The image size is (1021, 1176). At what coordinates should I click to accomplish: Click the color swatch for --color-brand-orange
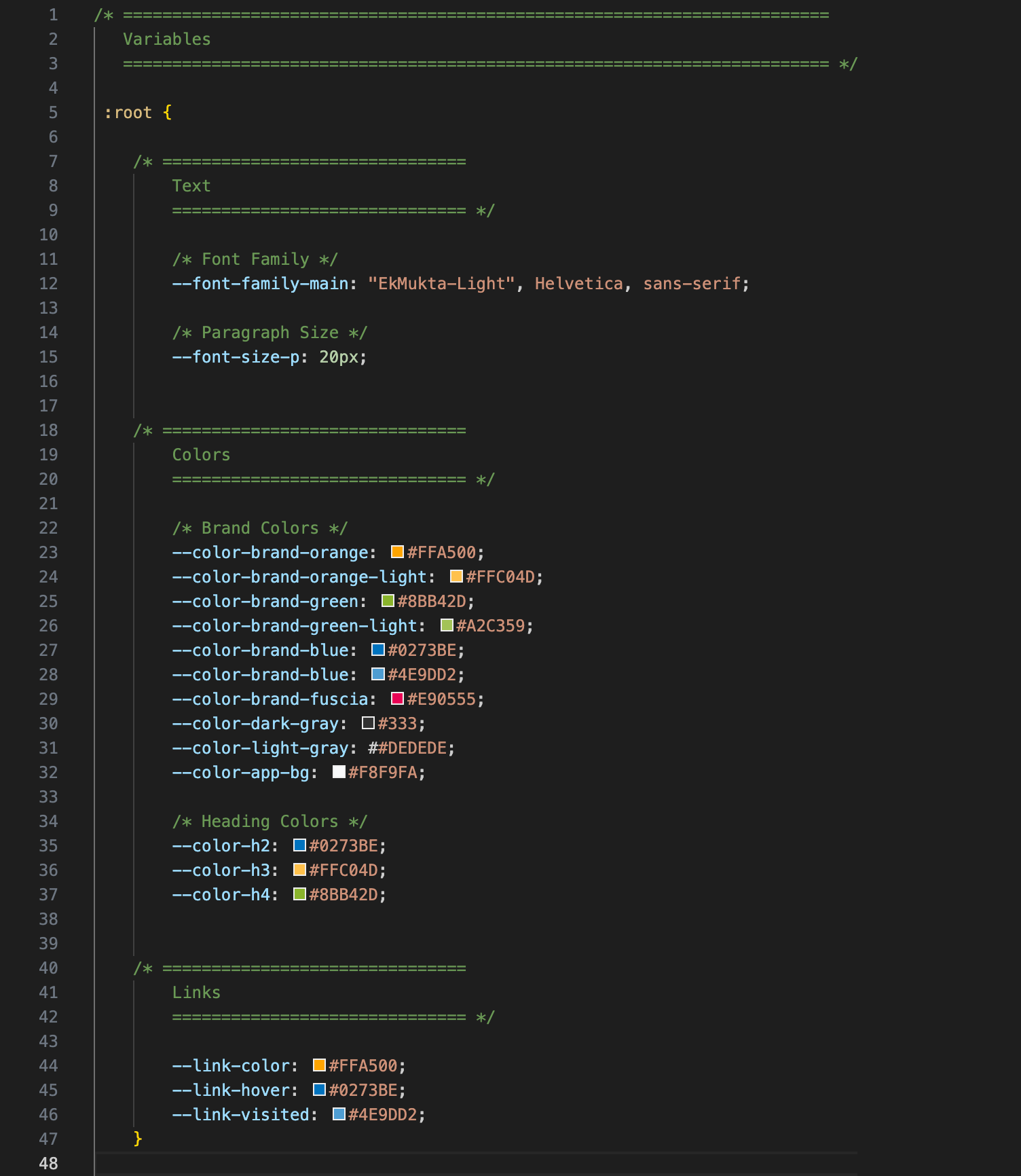pyautogui.click(x=397, y=552)
